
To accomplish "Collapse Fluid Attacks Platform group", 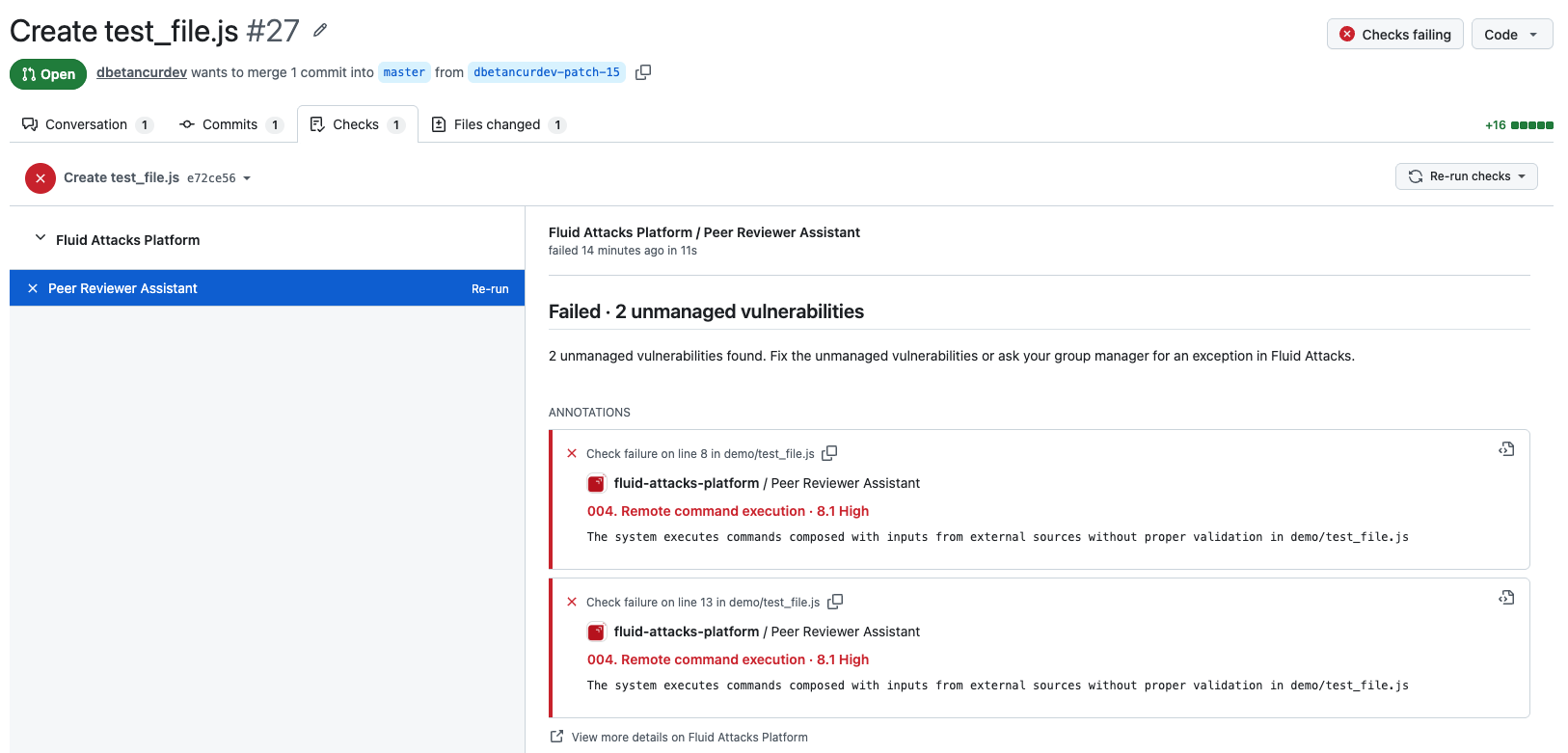I will point(41,238).
